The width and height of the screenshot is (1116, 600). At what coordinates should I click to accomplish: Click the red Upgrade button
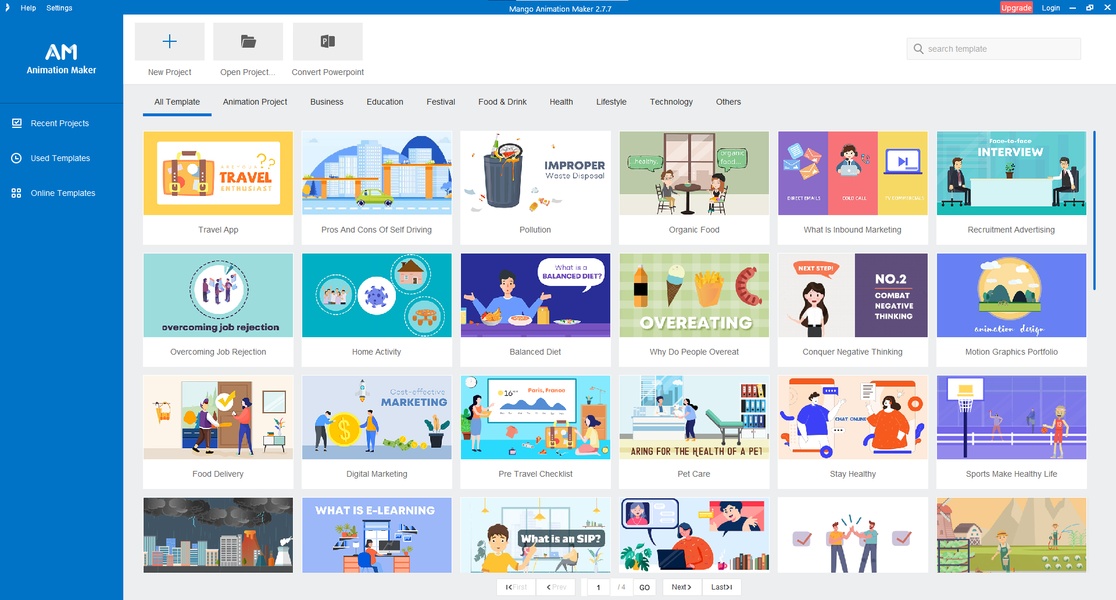(x=1016, y=7)
